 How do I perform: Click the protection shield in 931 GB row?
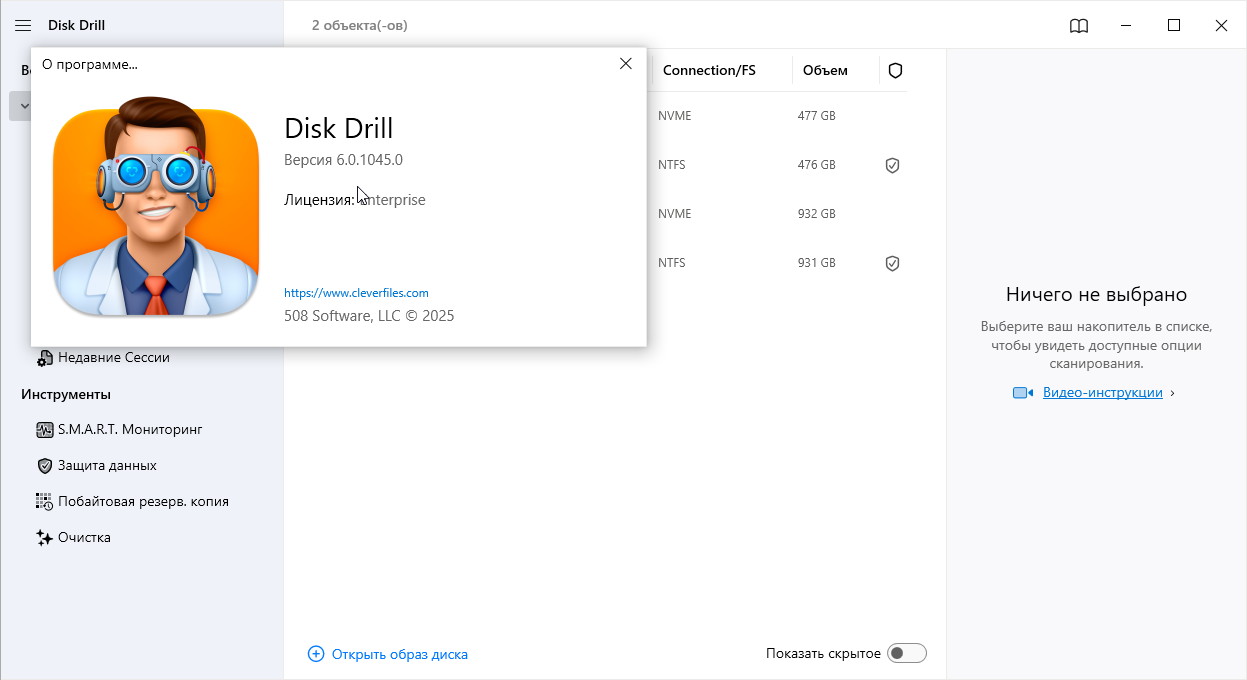pos(893,263)
